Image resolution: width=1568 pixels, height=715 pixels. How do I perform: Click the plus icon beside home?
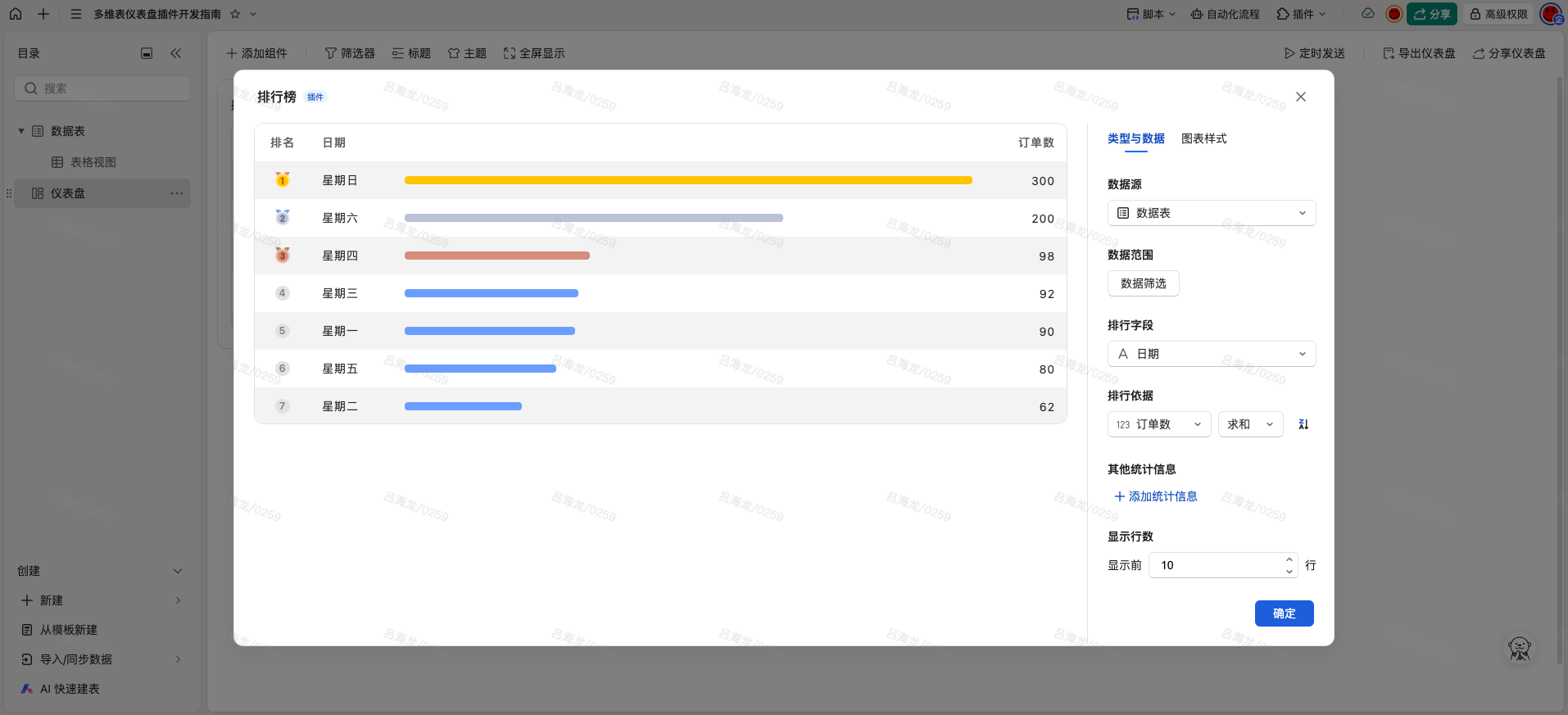[x=43, y=14]
